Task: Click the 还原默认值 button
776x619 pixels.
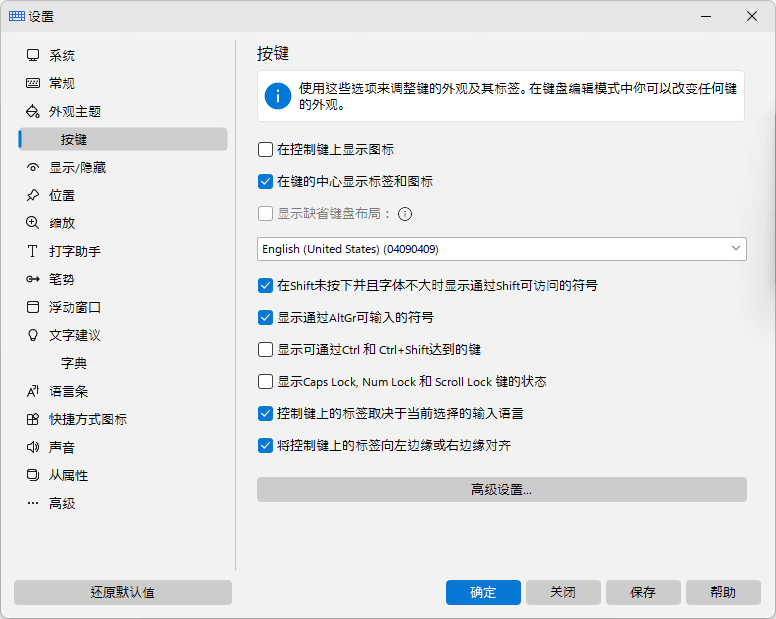Action: [123, 592]
